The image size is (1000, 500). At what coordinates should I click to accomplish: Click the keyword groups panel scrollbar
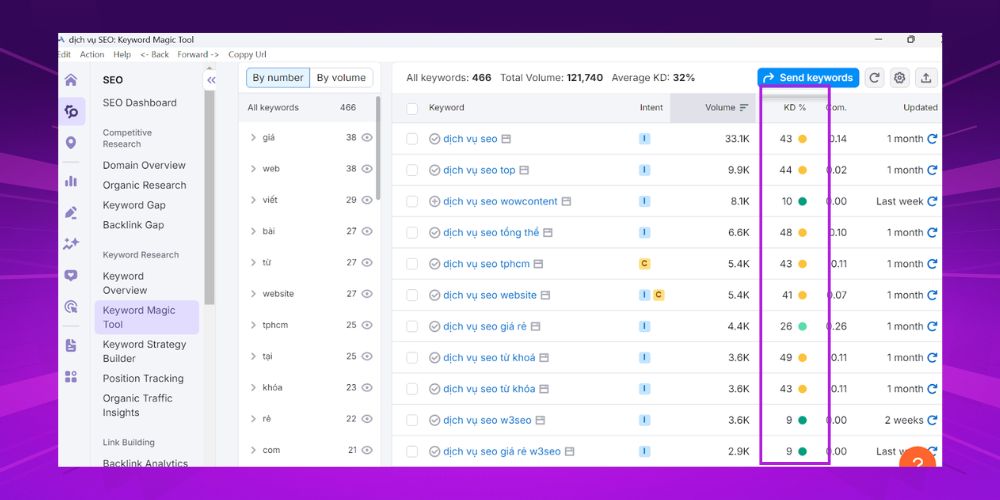coord(378,148)
